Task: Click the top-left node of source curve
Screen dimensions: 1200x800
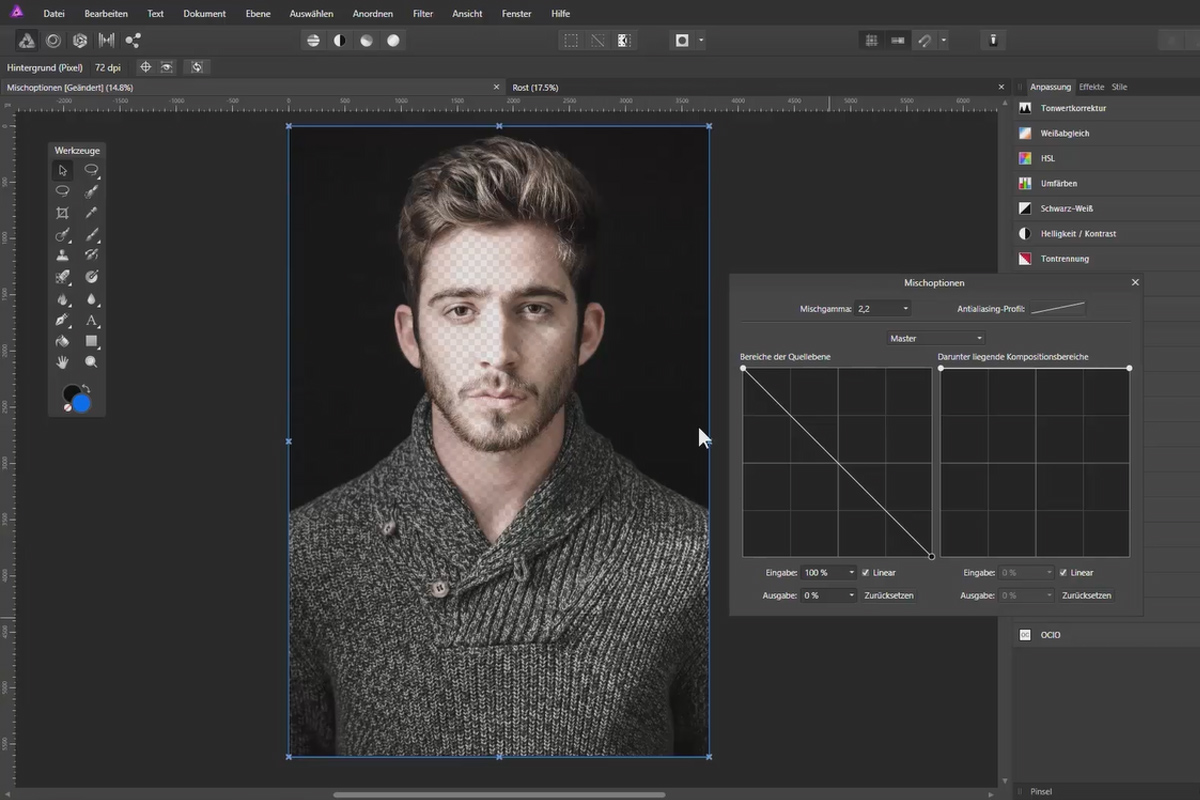Action: [743, 368]
